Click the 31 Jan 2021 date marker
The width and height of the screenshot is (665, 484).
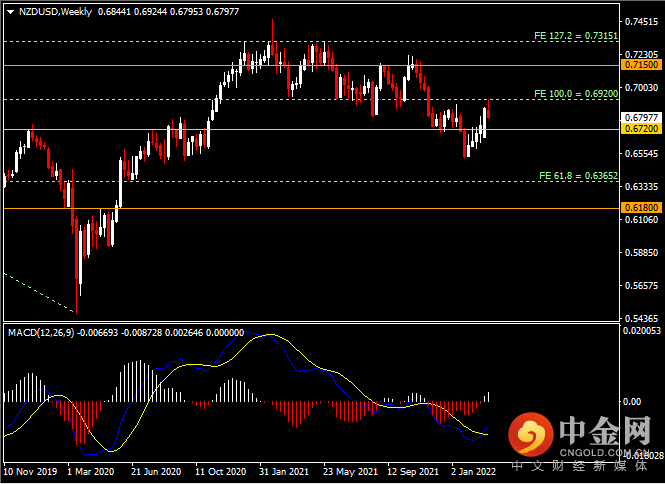pyautogui.click(x=284, y=472)
